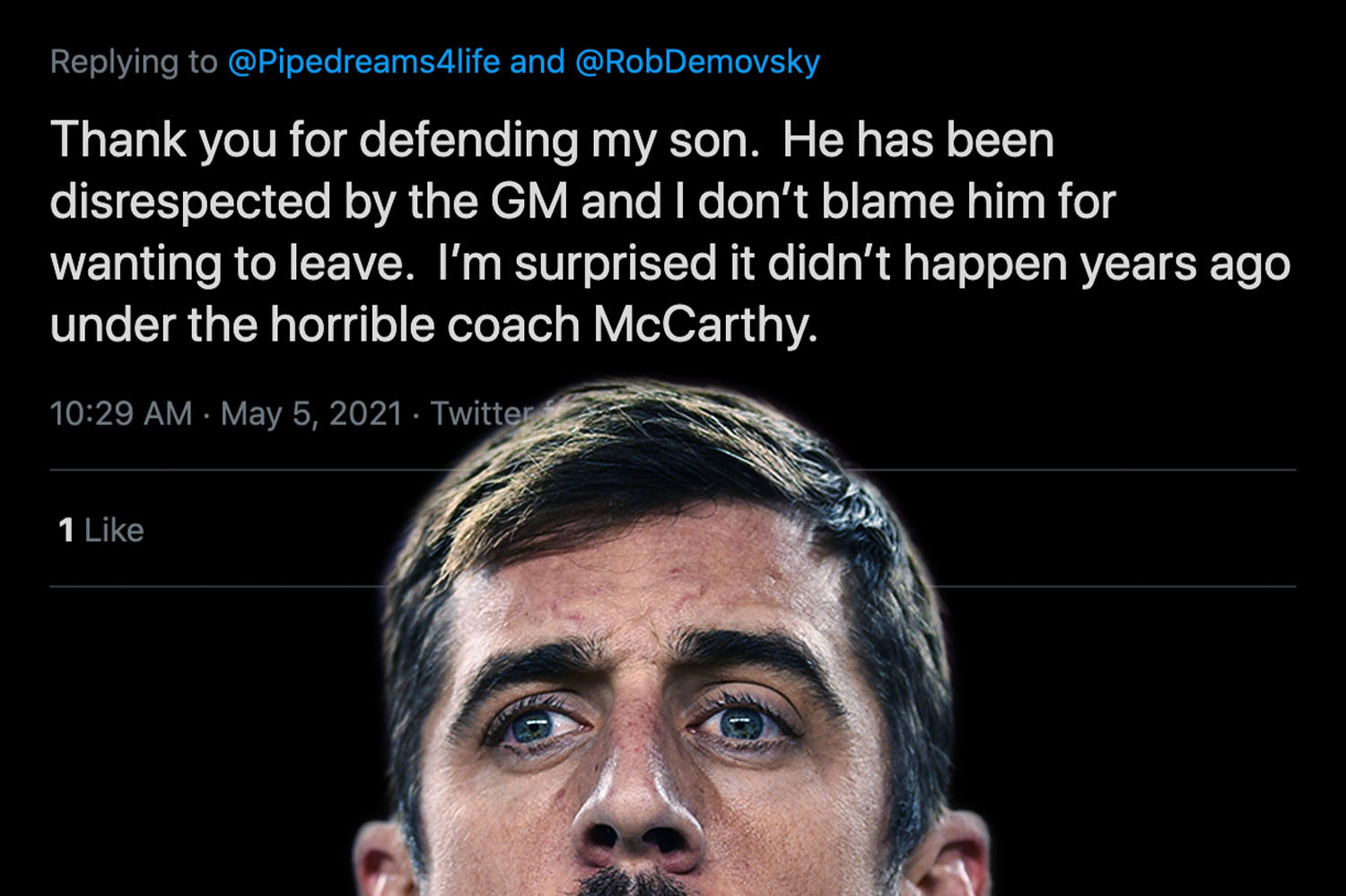
Task: Click the divider line above '1 Like'
Action: [x=224, y=470]
